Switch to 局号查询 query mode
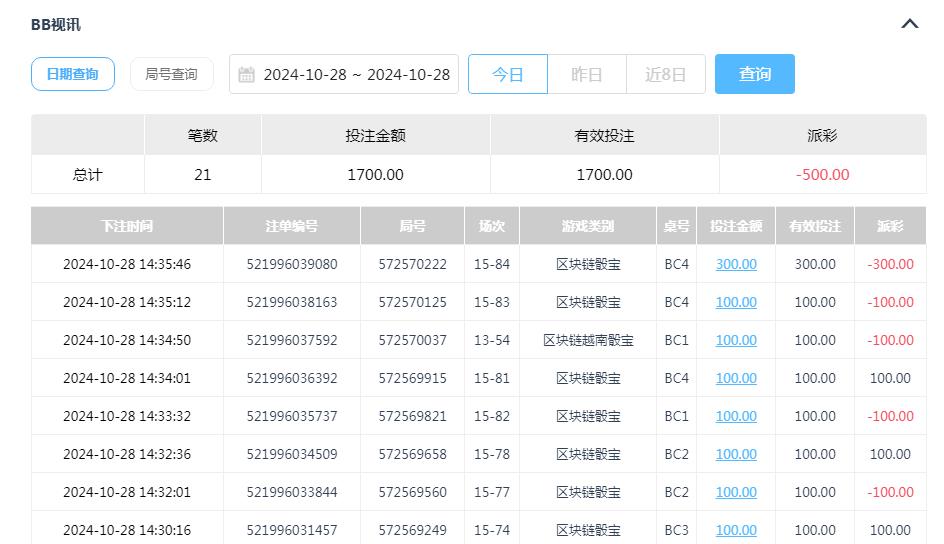 pos(171,74)
